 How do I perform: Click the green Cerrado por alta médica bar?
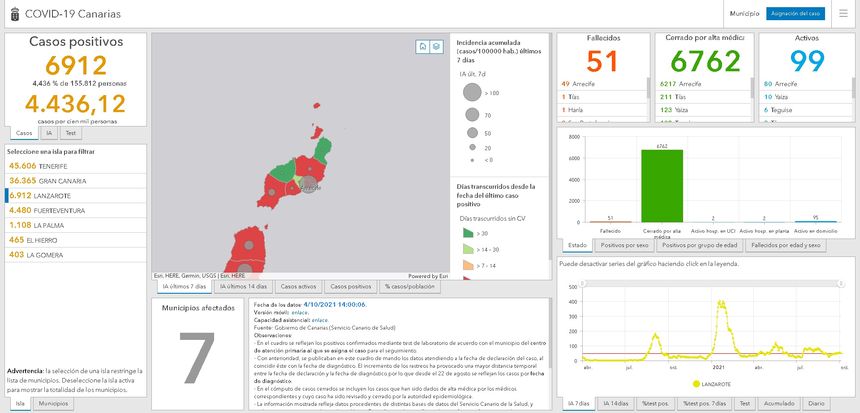[x=661, y=185]
